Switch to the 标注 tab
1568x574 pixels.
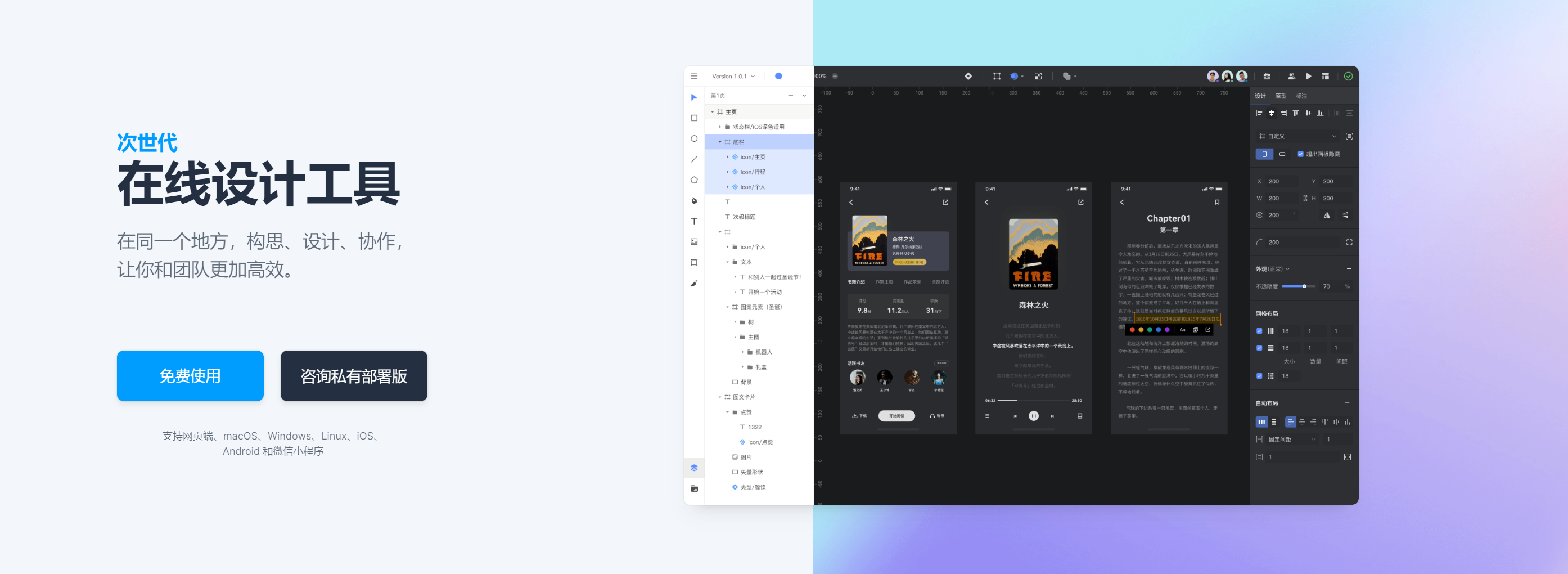point(1301,96)
